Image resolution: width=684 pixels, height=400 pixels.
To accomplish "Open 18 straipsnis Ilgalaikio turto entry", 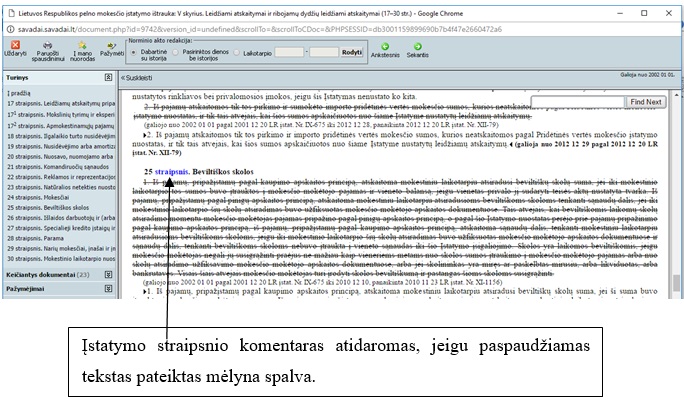I will (x=61, y=136).
